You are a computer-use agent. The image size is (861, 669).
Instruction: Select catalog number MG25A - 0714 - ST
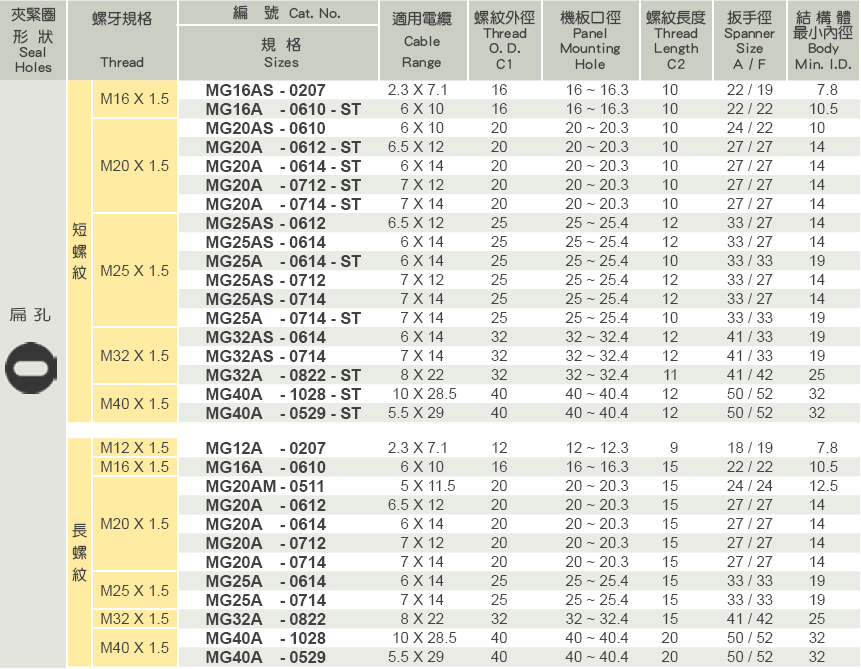(283, 318)
